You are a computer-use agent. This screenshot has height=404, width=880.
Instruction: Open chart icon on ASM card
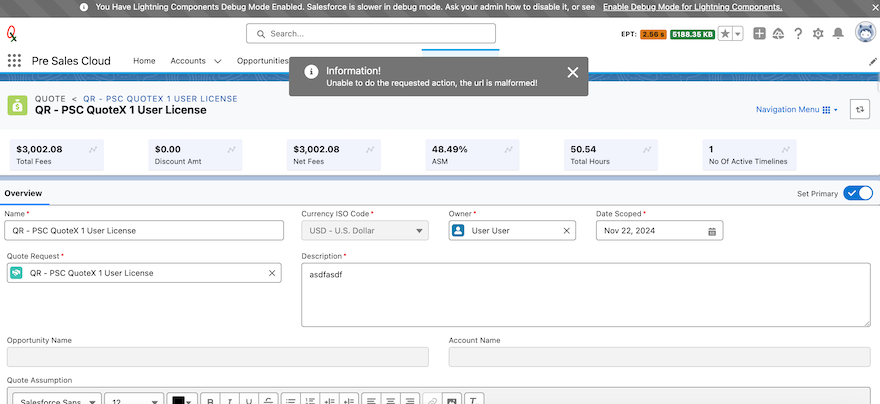pyautogui.click(x=508, y=150)
